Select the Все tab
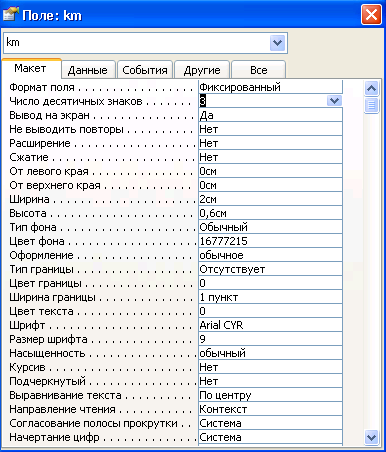The width and height of the screenshot is (386, 452). pos(259,70)
